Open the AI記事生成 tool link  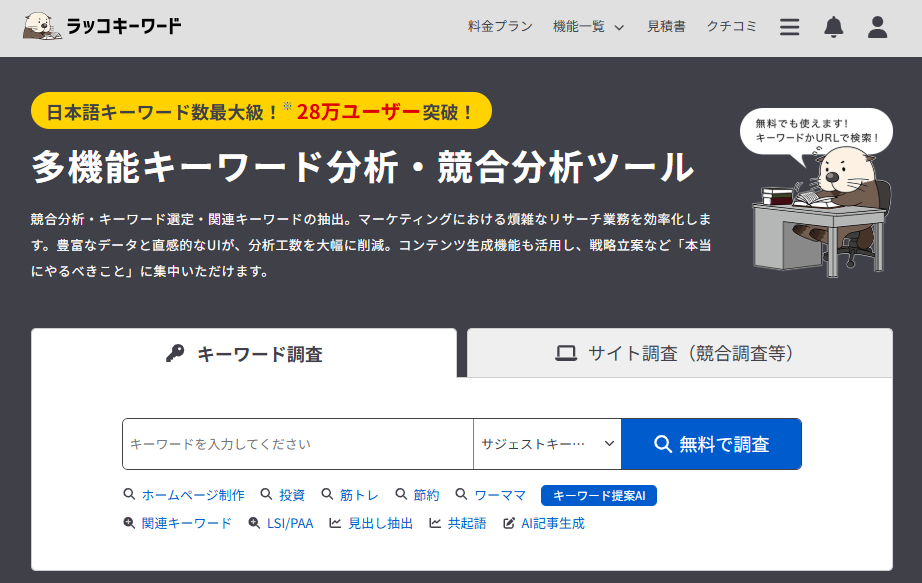tap(552, 523)
